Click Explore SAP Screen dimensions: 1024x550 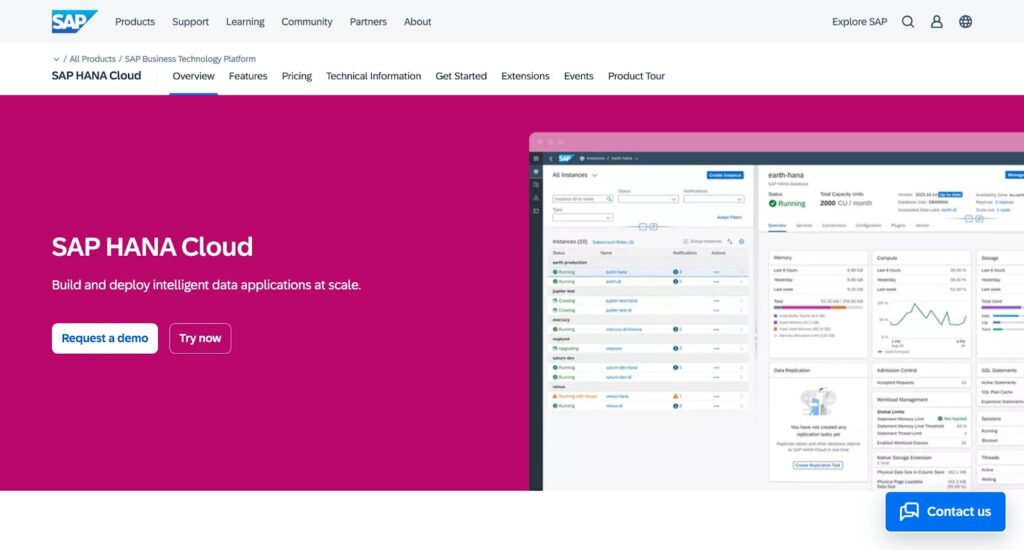859,22
